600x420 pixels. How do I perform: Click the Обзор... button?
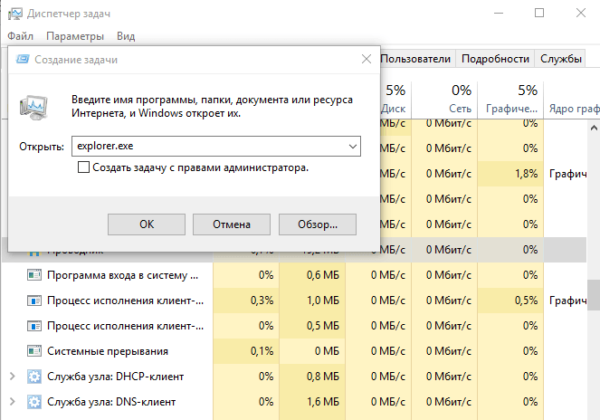318,224
